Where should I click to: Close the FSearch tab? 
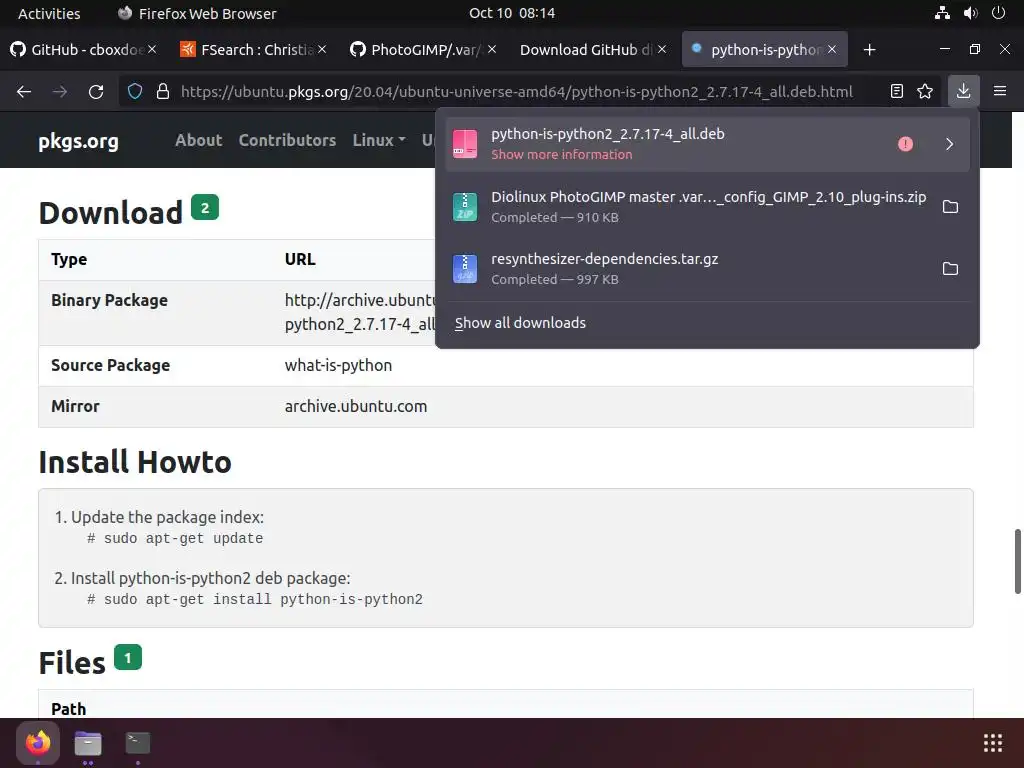coord(322,50)
